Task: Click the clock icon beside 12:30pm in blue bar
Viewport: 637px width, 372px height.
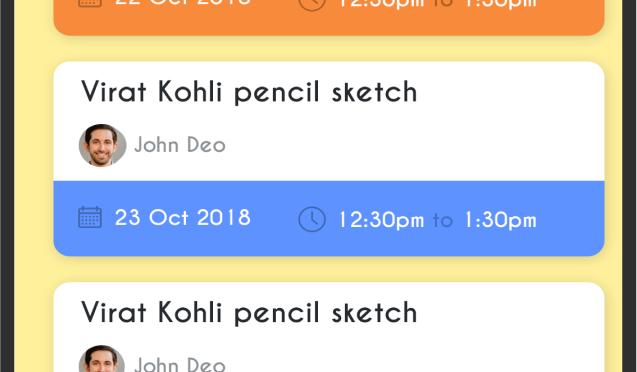Action: click(x=312, y=219)
